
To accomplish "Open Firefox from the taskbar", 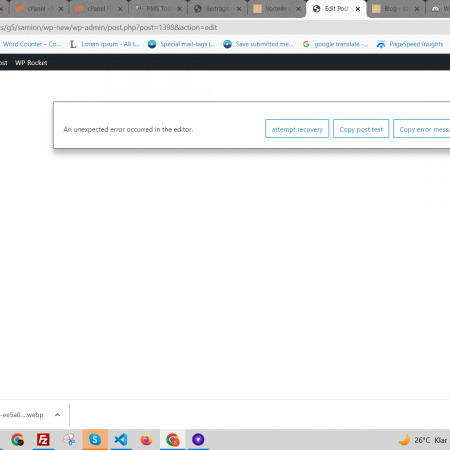I will (146, 439).
